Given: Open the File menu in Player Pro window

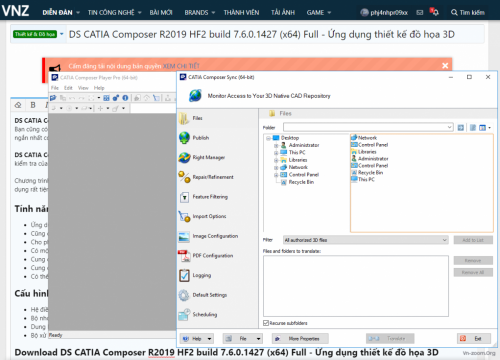Looking at the screenshot, I should 55,88.
